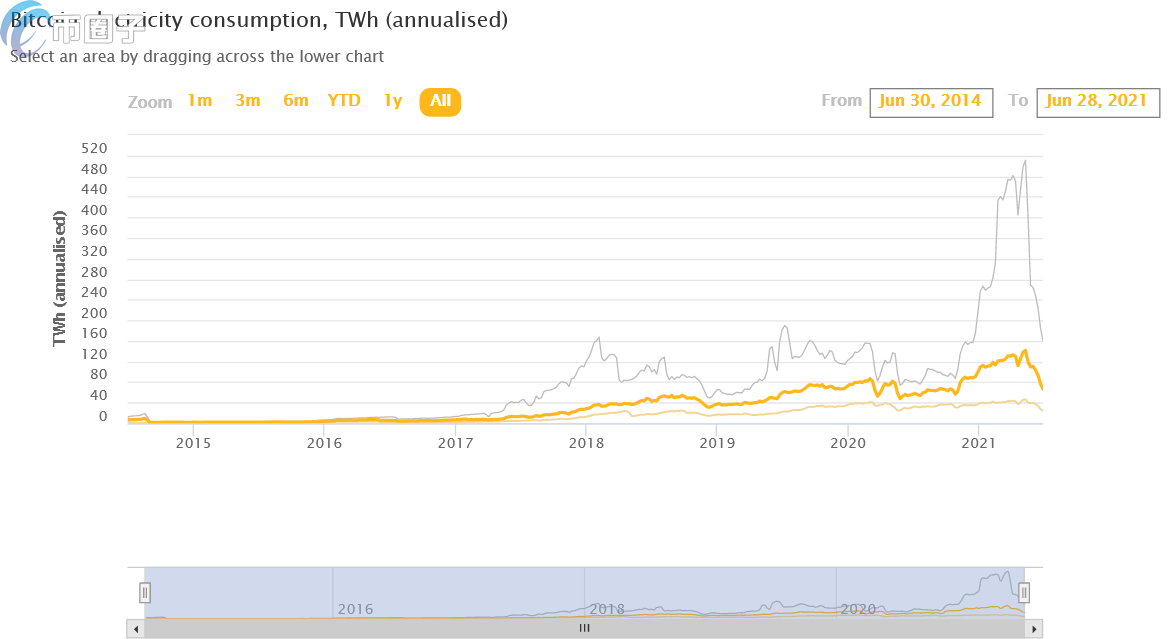Viewport: 1170px width, 639px height.
Task: Click the navigator's right range handle
Action: [1024, 592]
